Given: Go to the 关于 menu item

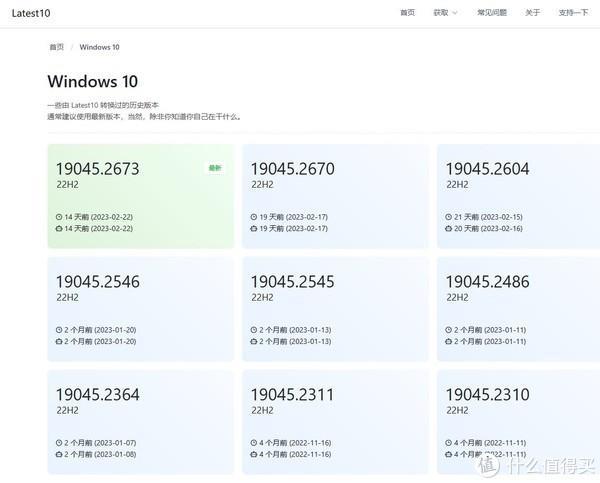Looking at the screenshot, I should click(533, 13).
